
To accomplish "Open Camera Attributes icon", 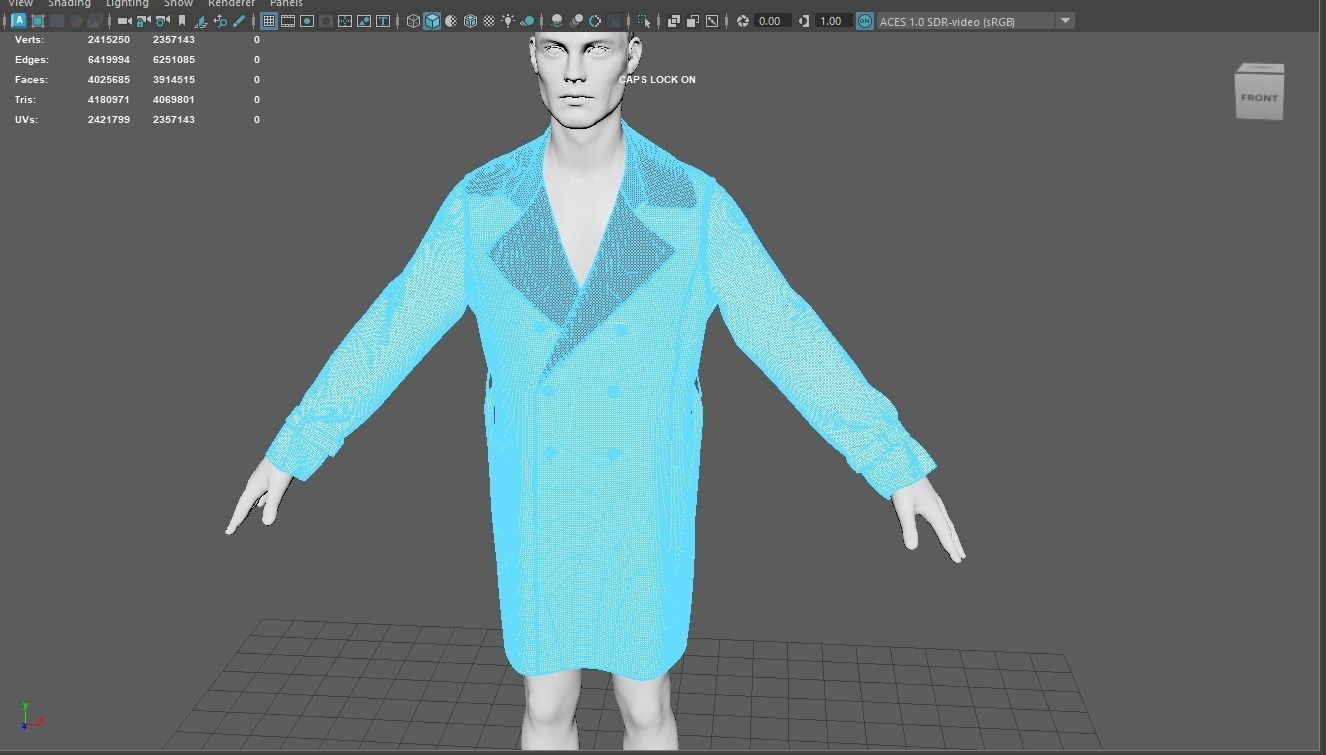I will (x=162, y=21).
